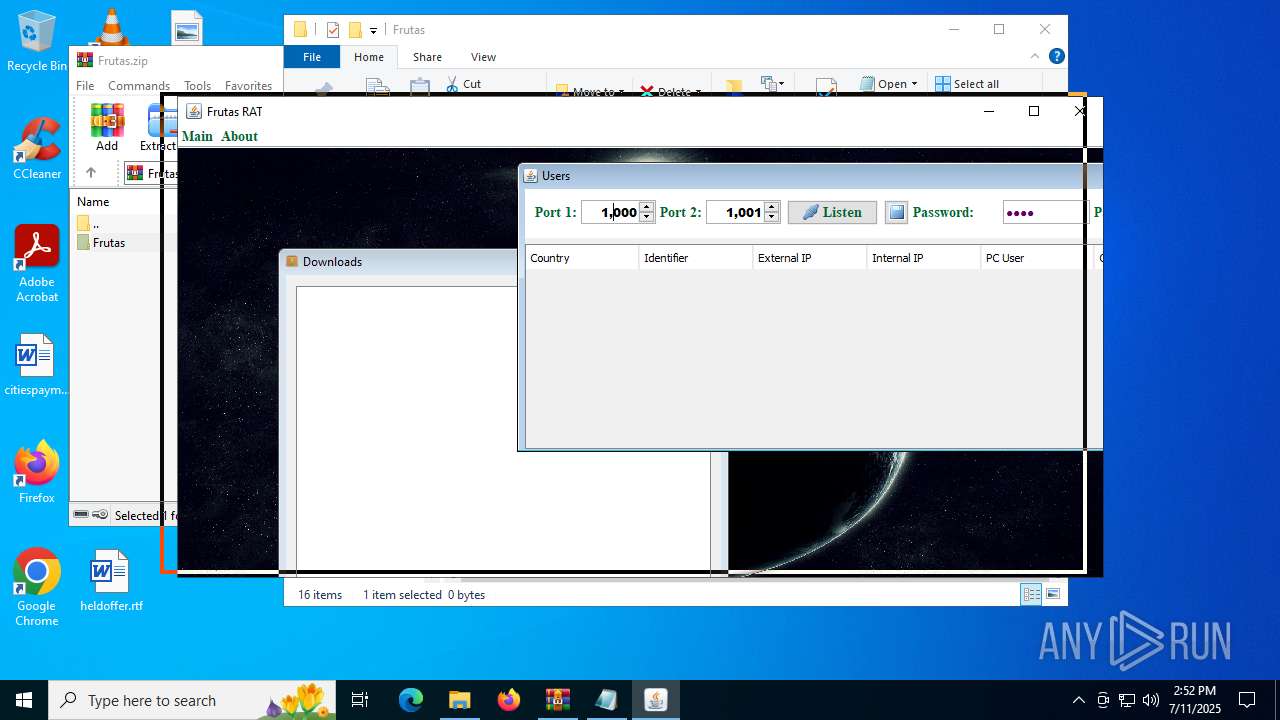Collapse the Explorer ribbon with chevron
The height and width of the screenshot is (720, 1280).
(1035, 56)
